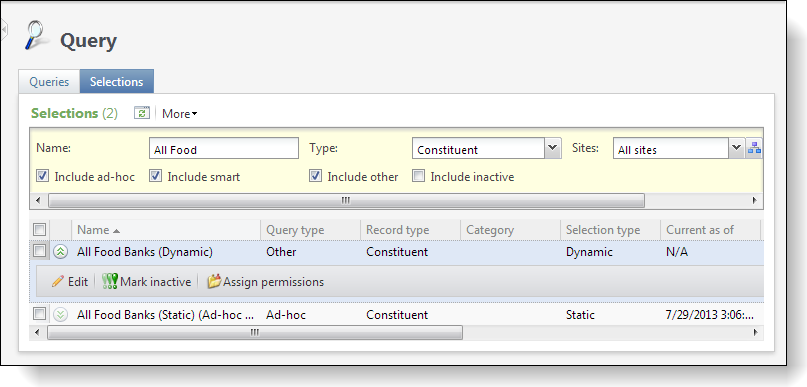Click Assign permissions folder button
The height and width of the screenshot is (387, 807).
(x=266, y=282)
